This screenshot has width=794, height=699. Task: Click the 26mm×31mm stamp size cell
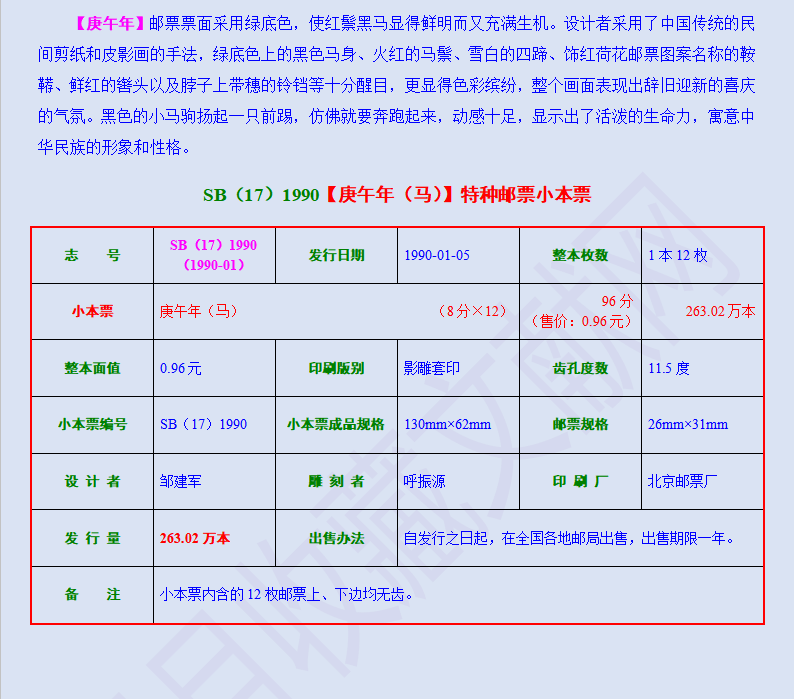(702, 424)
